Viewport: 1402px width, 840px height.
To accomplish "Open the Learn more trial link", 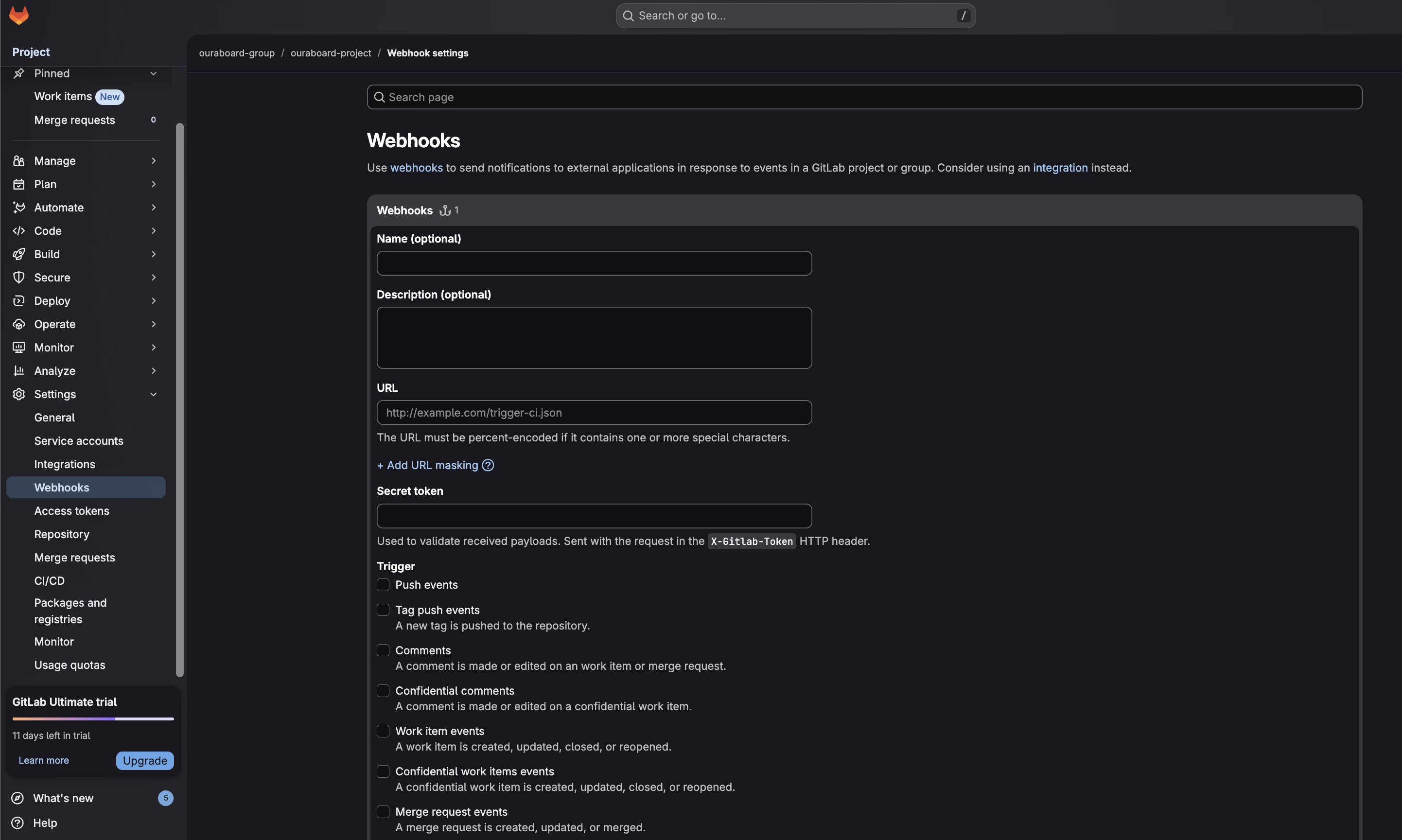I will [x=44, y=761].
